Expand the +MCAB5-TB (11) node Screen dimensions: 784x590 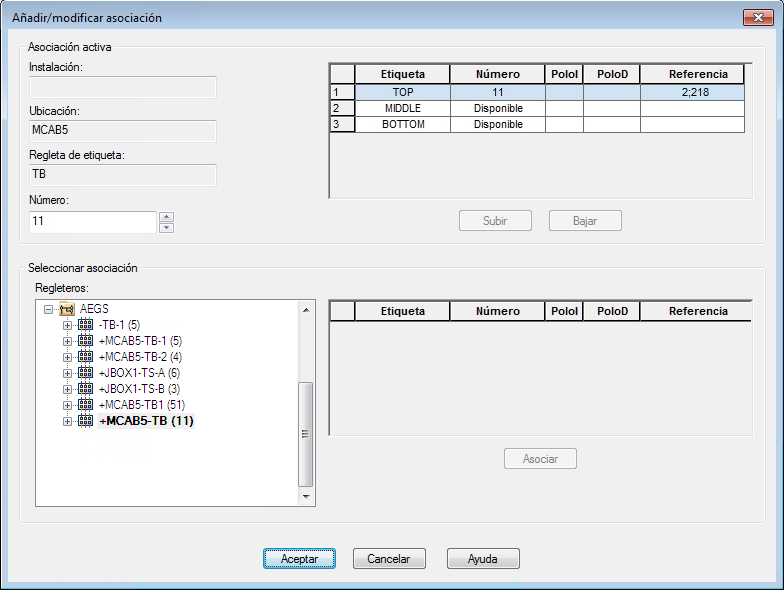click(x=67, y=422)
